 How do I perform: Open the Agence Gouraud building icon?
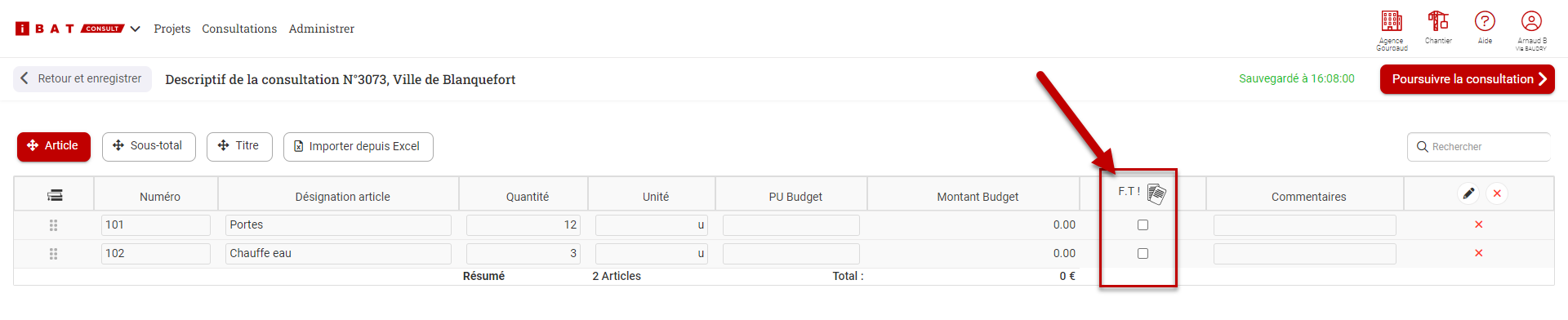[x=1392, y=21]
